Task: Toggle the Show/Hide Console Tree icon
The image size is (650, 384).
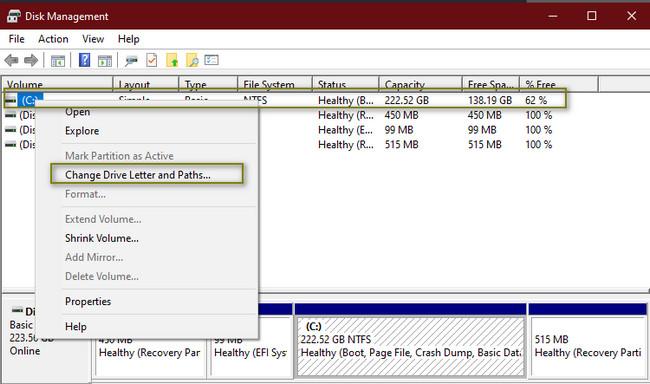Action: [58, 61]
